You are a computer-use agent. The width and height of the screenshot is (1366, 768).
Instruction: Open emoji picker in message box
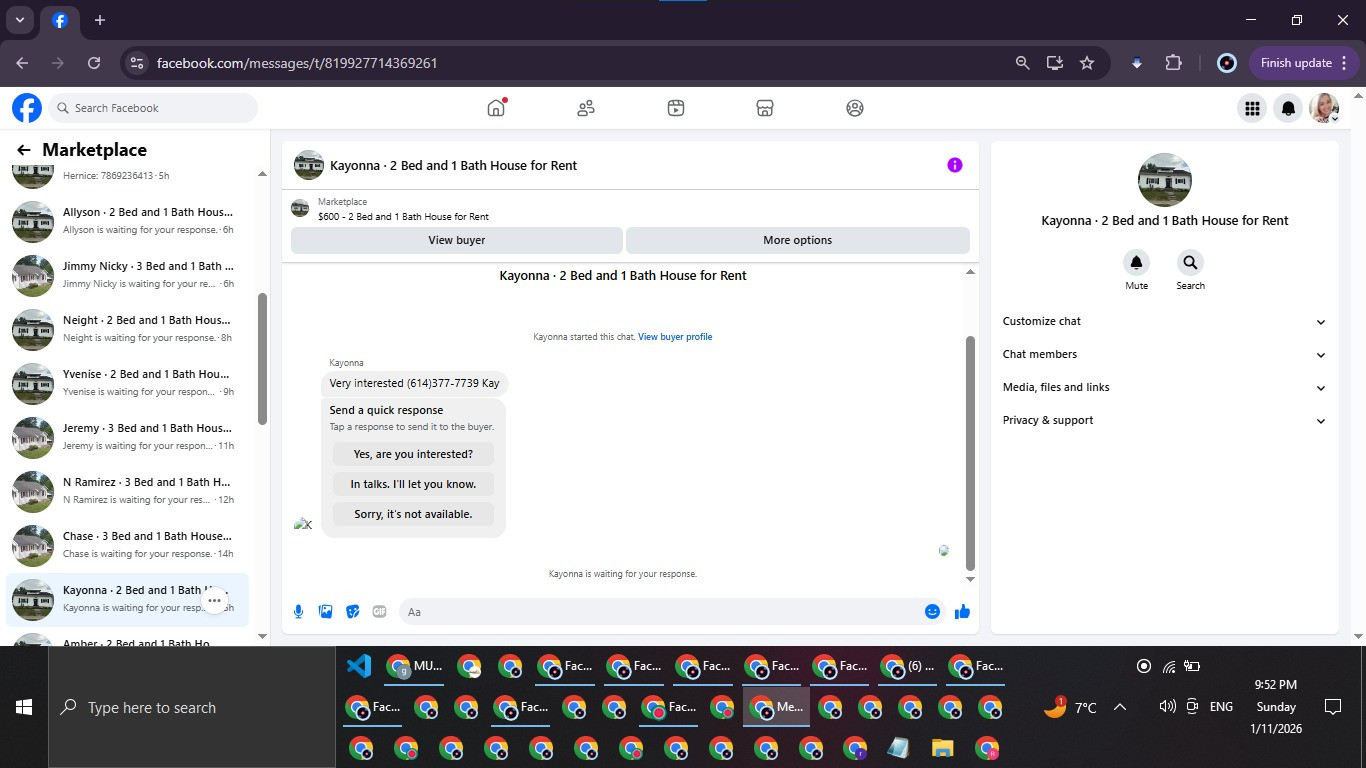(932, 611)
